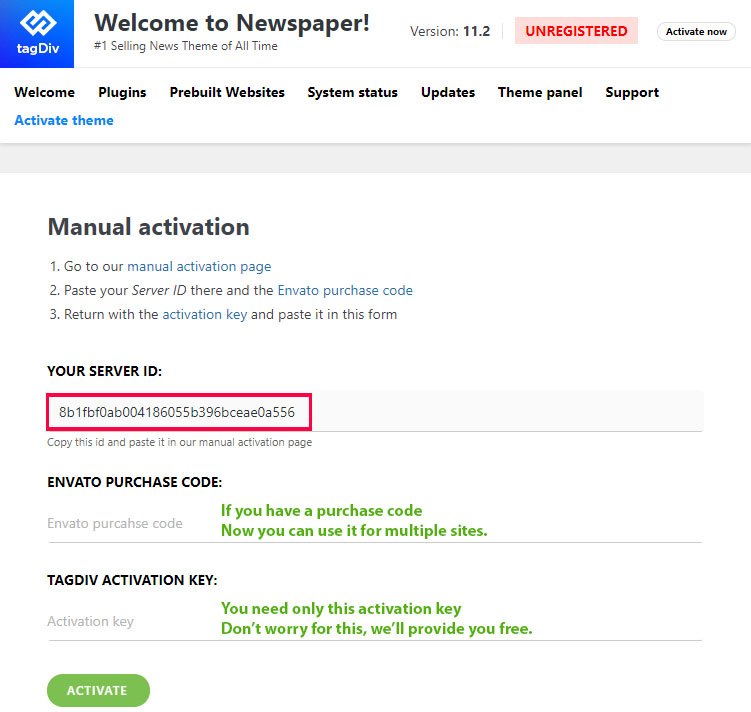This screenshot has width=751, height=712.
Task: Switch to Prebuilt Websites tab
Action: 227,92
